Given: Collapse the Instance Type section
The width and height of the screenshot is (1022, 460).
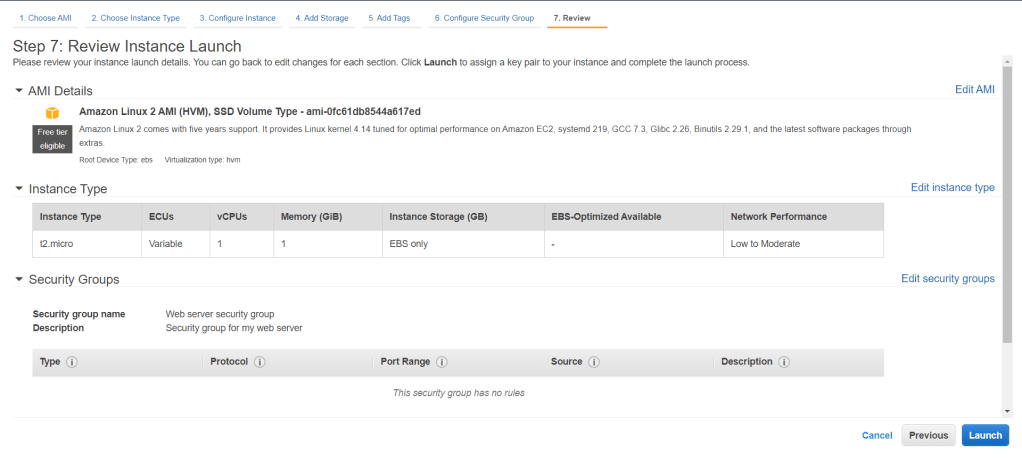Looking at the screenshot, I should [x=19, y=189].
